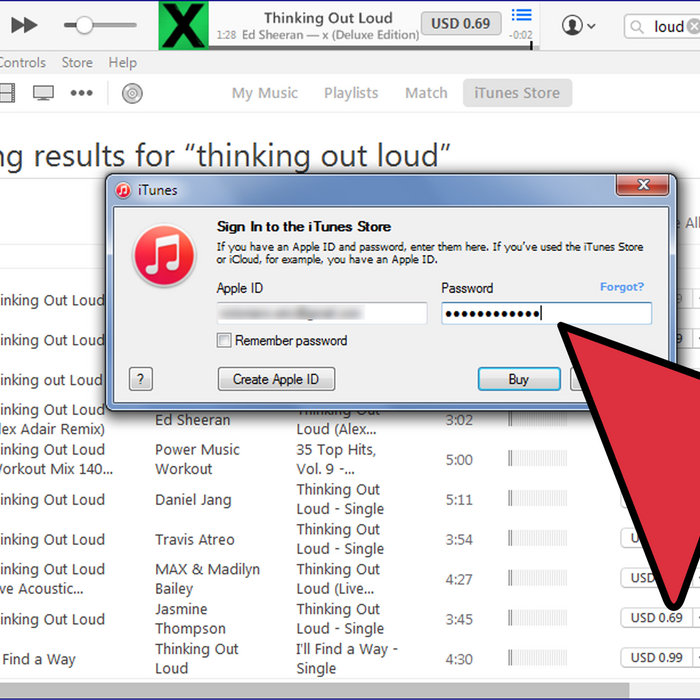This screenshot has width=700, height=700.
Task: Close the iTunes sign-in dialog
Action: 642,184
